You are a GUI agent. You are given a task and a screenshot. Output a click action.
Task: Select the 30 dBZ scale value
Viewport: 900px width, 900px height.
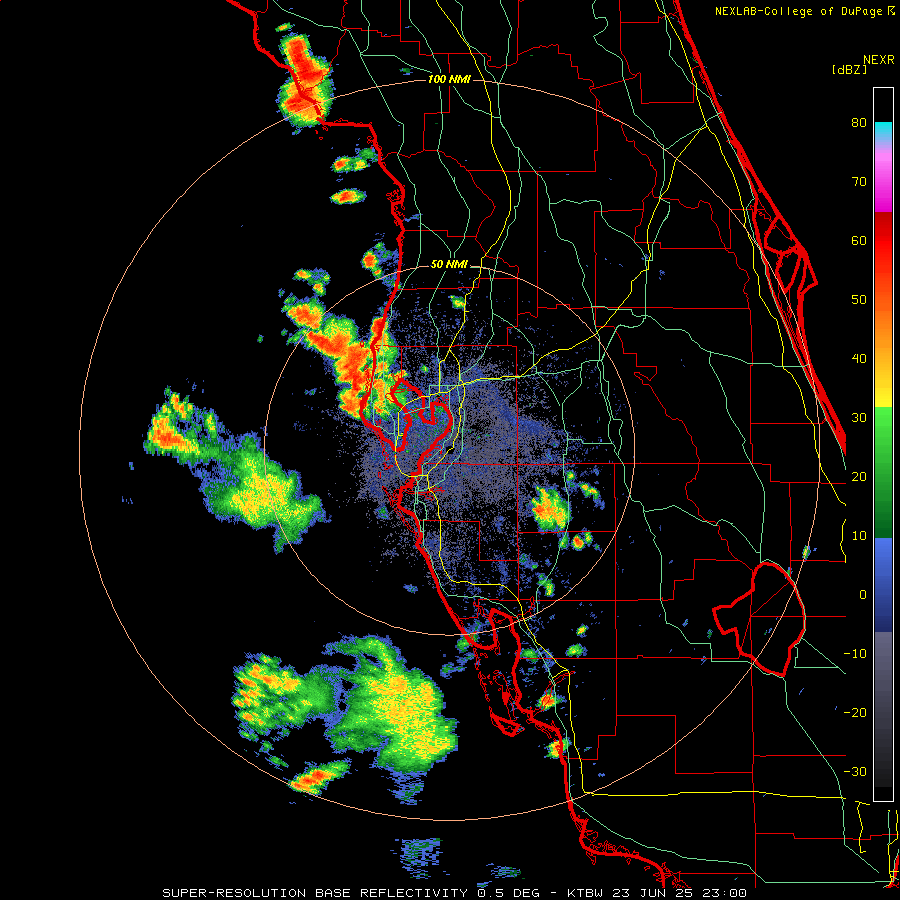coord(859,418)
